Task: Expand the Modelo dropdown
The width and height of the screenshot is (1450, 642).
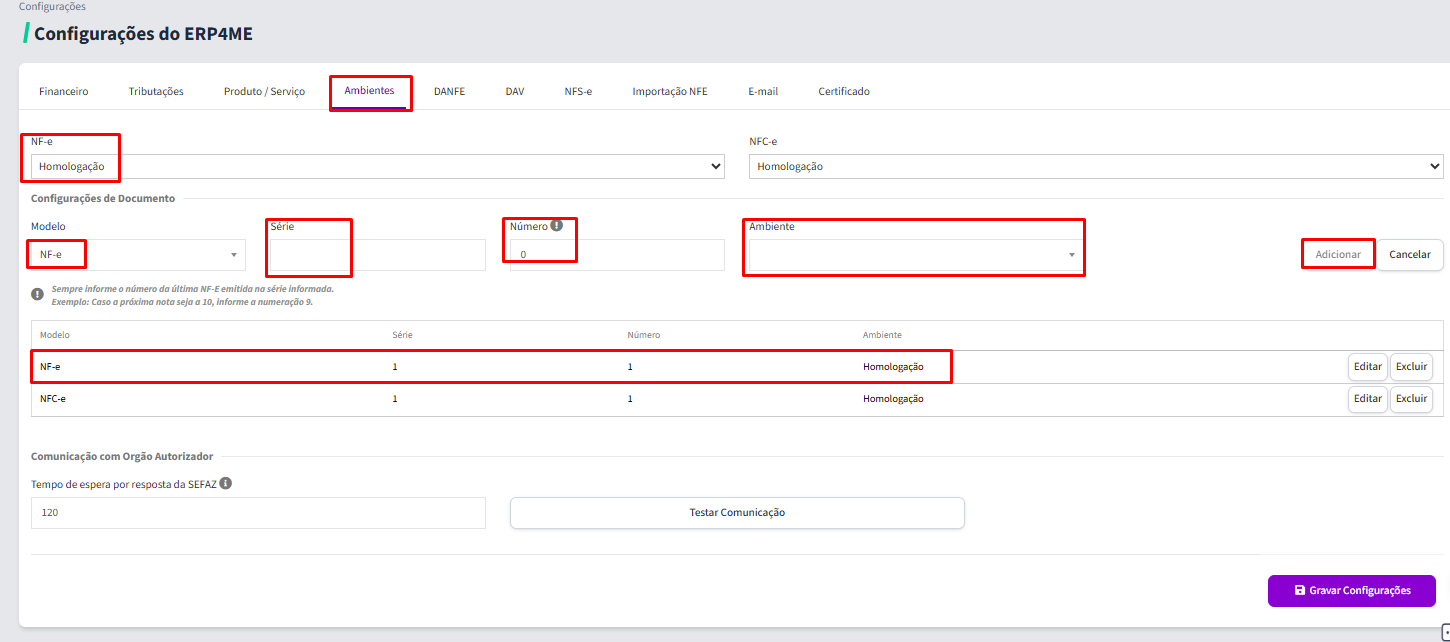Action: pos(138,255)
